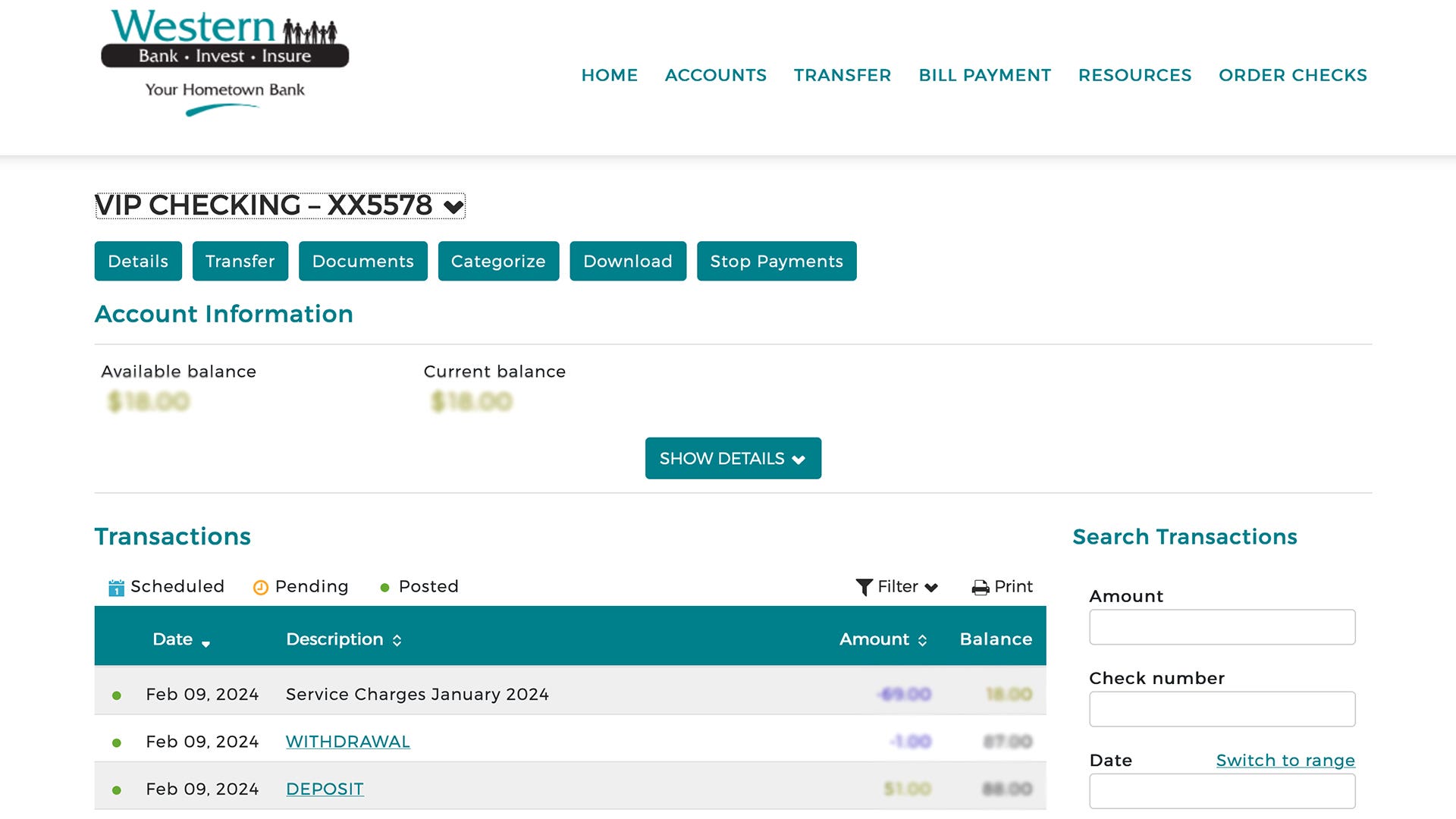
Task: Open the Bill Payment menu
Action: coord(984,75)
